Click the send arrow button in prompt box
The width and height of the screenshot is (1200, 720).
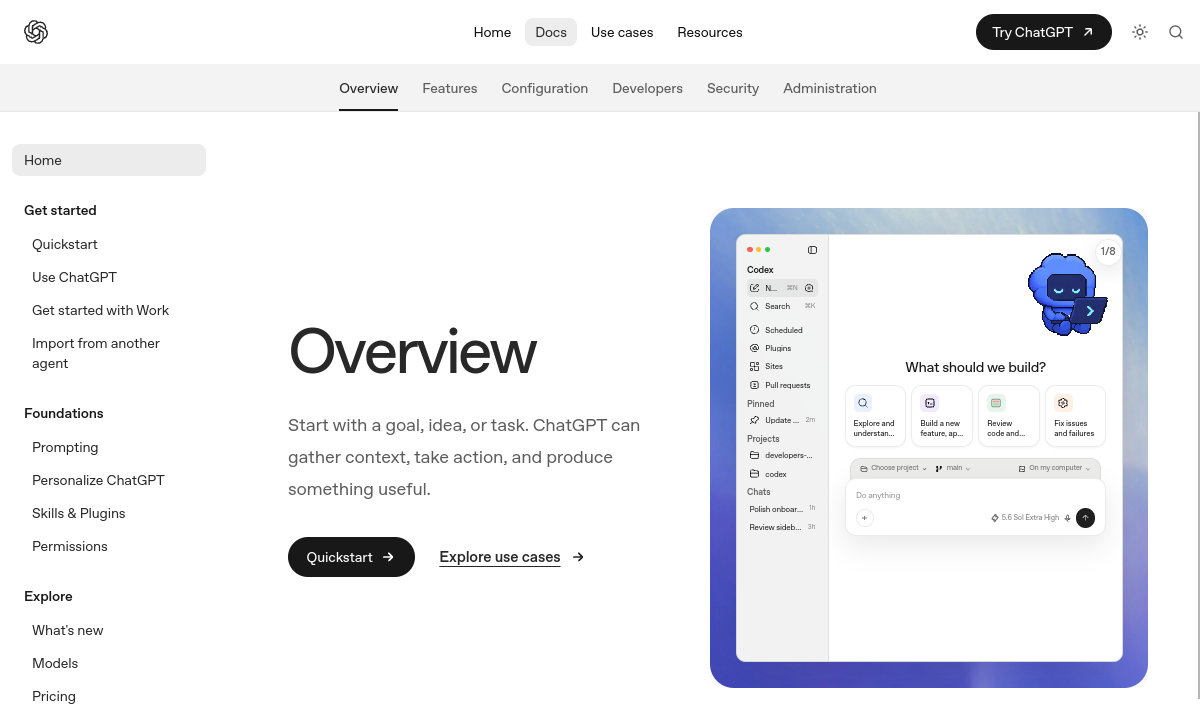click(x=1085, y=518)
